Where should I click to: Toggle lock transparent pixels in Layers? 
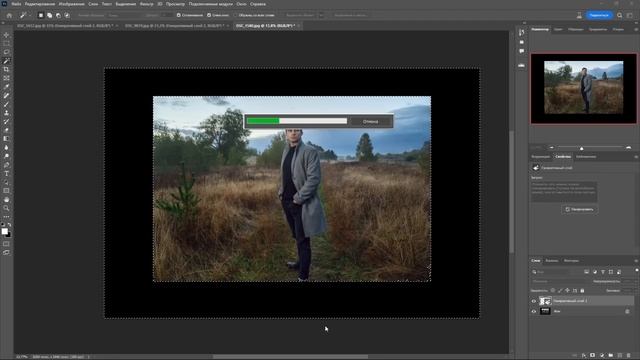pos(553,291)
